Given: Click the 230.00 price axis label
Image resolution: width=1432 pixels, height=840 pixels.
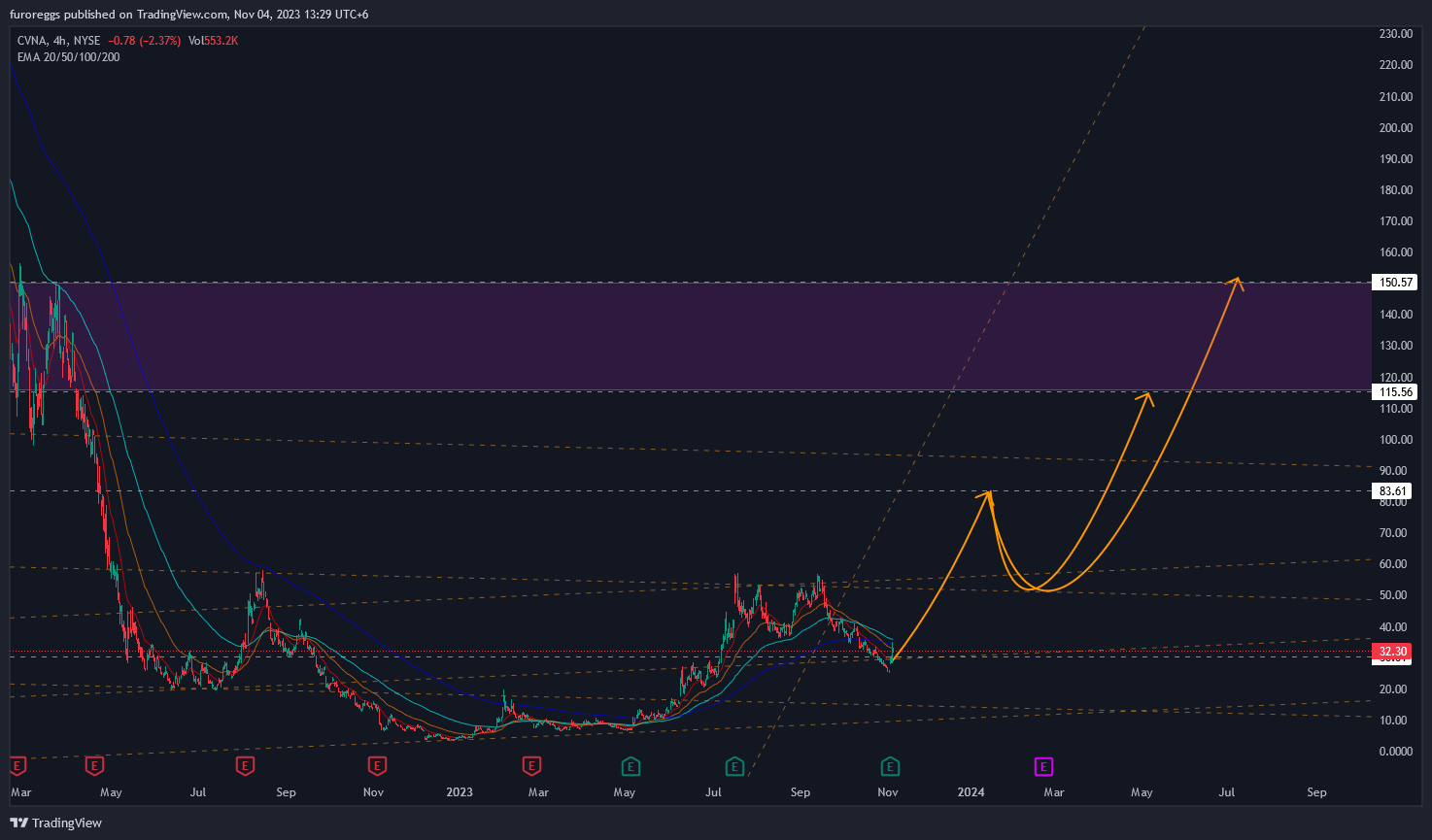Looking at the screenshot, I should pos(1395,34).
